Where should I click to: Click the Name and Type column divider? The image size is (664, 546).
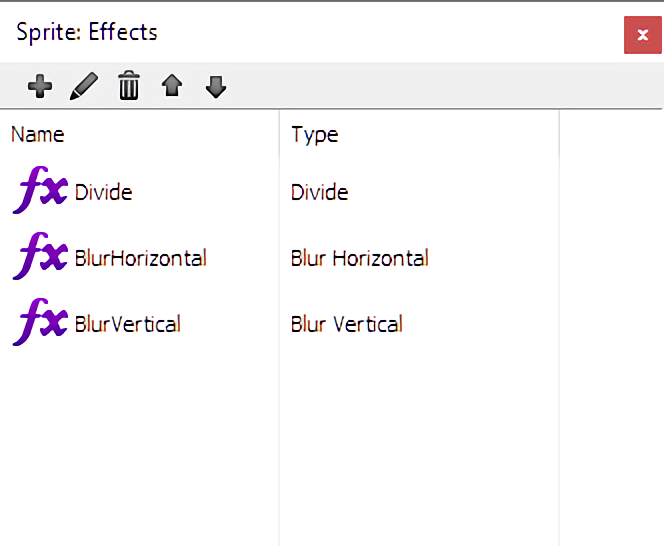(x=279, y=135)
